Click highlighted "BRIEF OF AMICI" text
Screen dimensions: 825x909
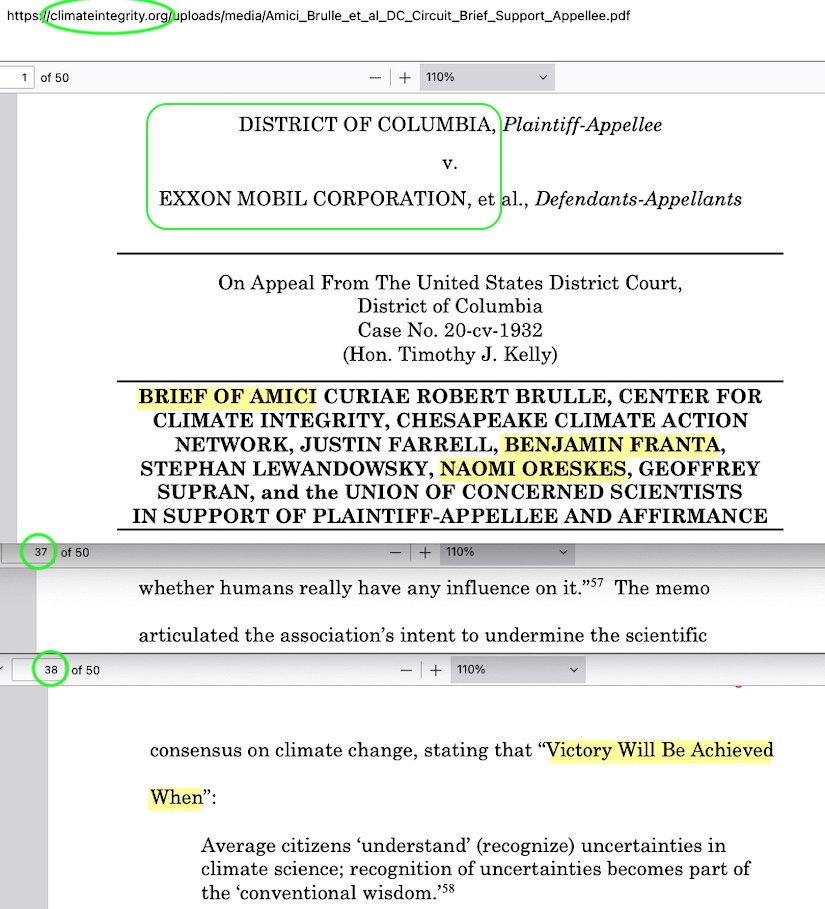tap(227, 396)
